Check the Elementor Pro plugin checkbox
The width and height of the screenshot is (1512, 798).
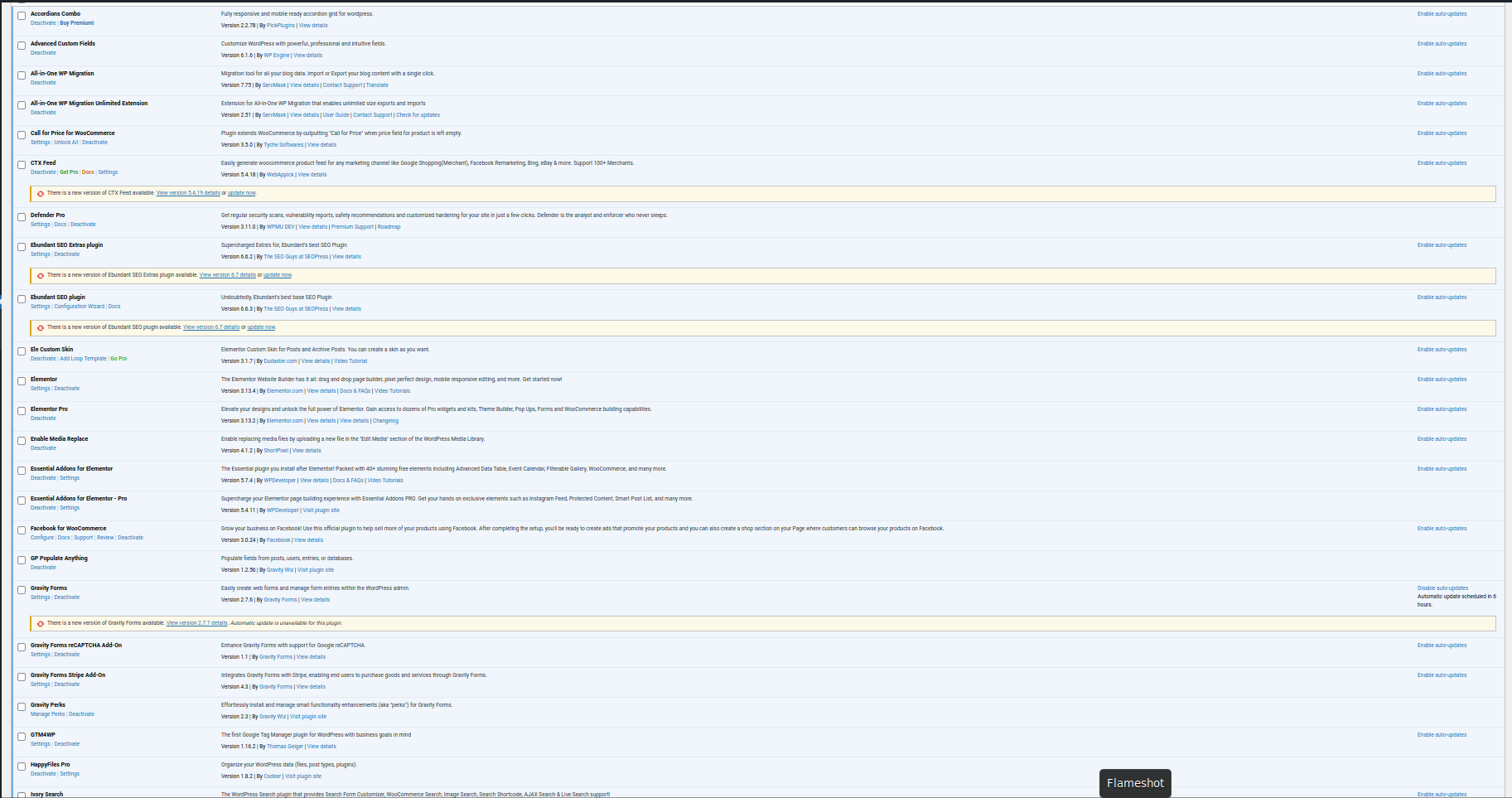pos(22,411)
